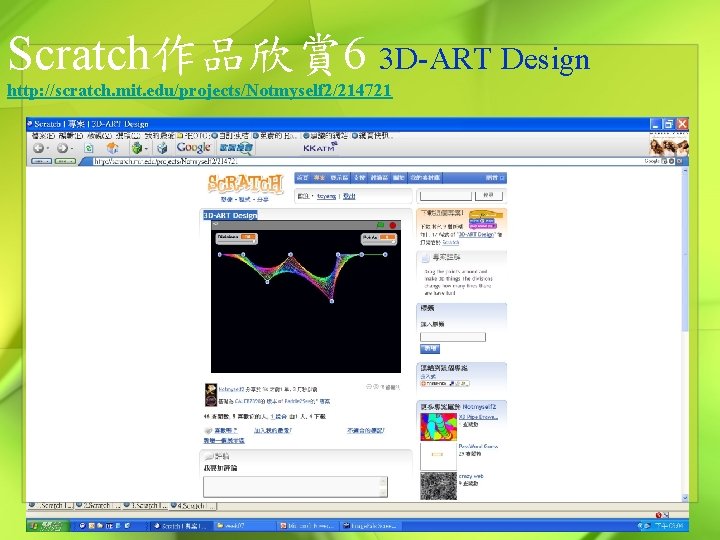The image size is (720, 540).
Task: Click the browser Forward arrow button
Action: 62,148
